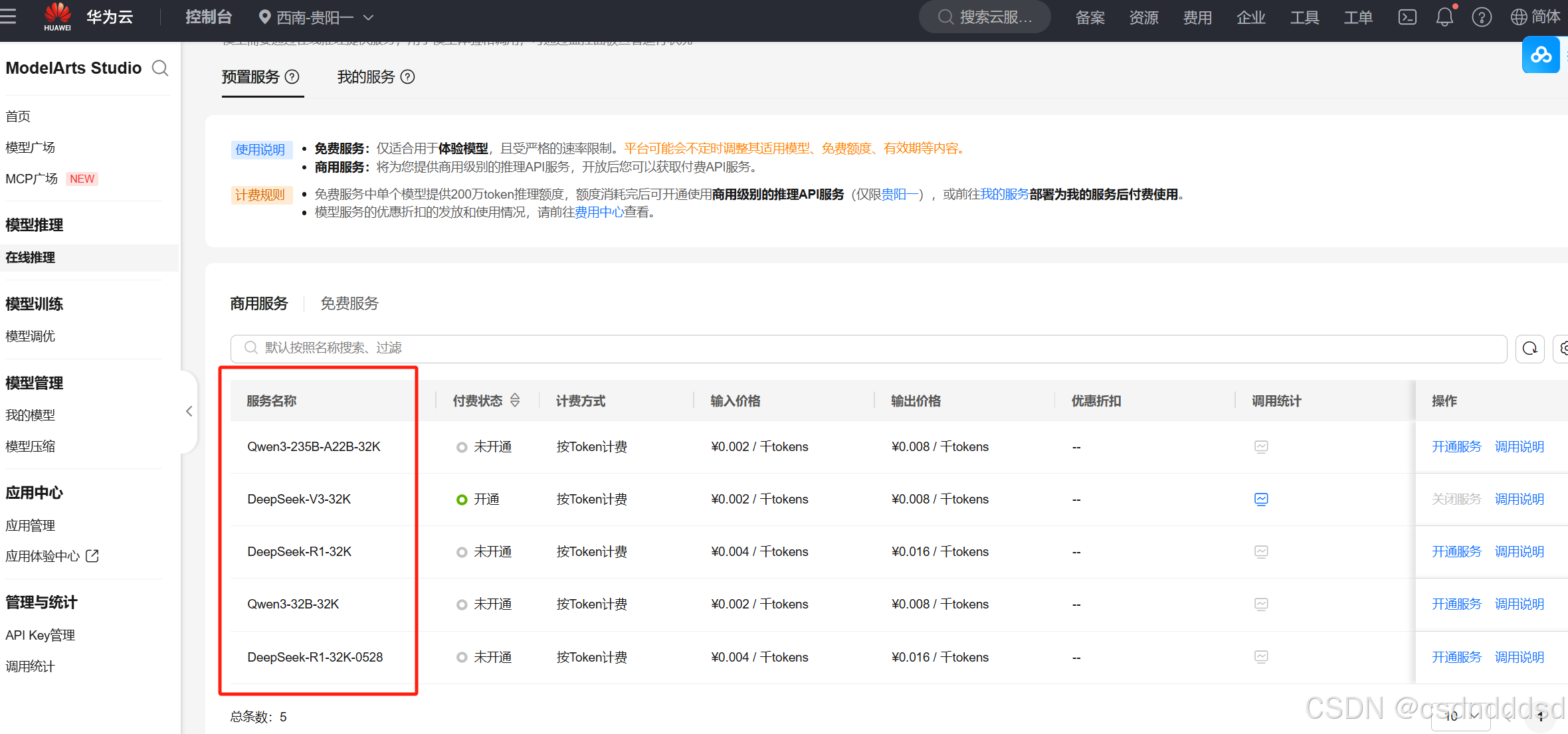Screen dimensions: 1568x734
Task: Open the 费用 top menu
Action: pyautogui.click(x=1197, y=18)
